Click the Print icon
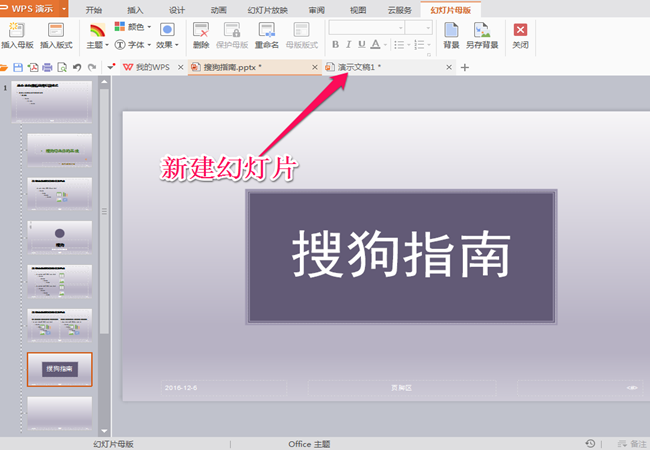Image resolution: width=650 pixels, height=450 pixels. click(x=48, y=67)
